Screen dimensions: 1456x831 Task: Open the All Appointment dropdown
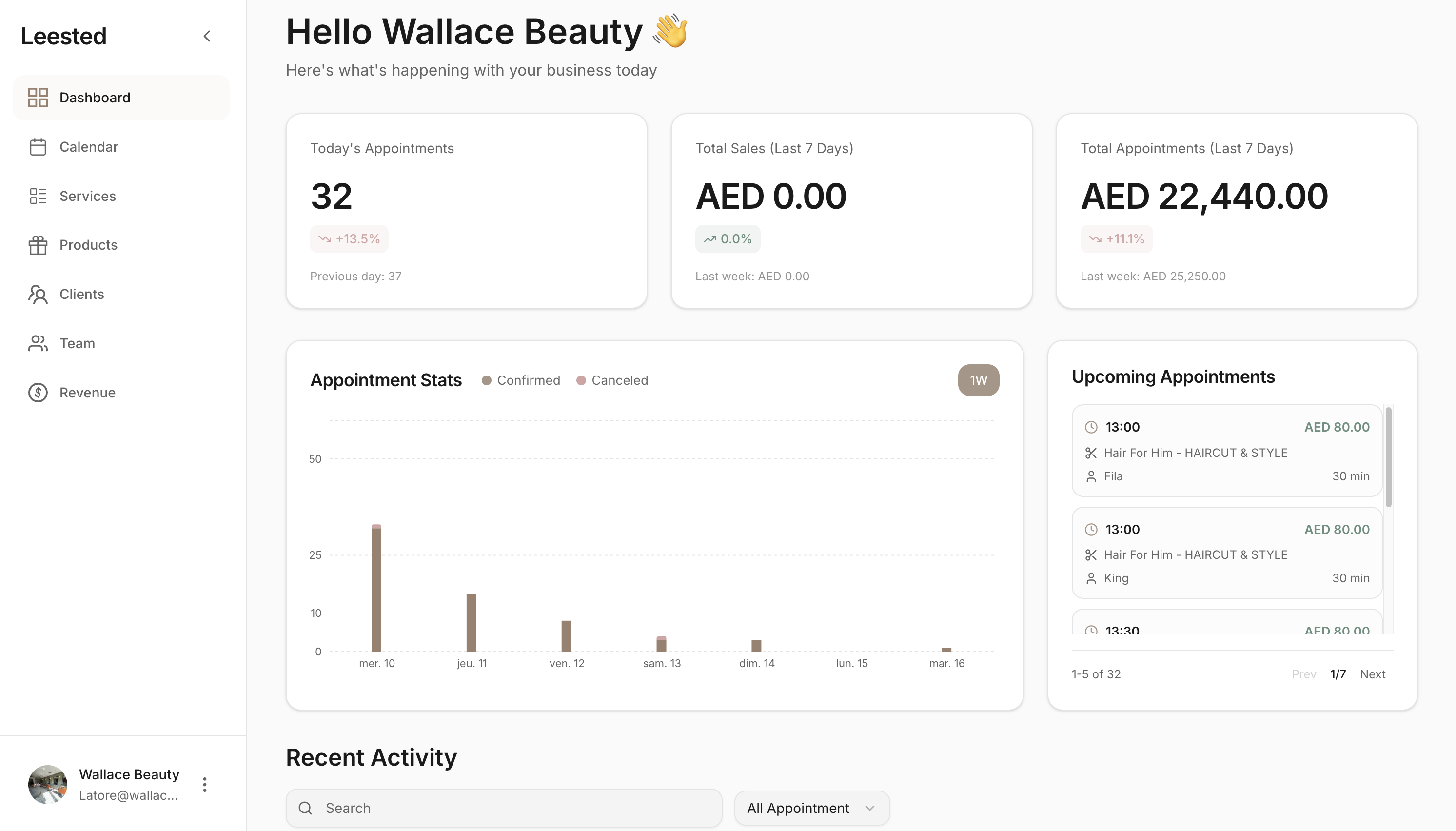pos(811,807)
